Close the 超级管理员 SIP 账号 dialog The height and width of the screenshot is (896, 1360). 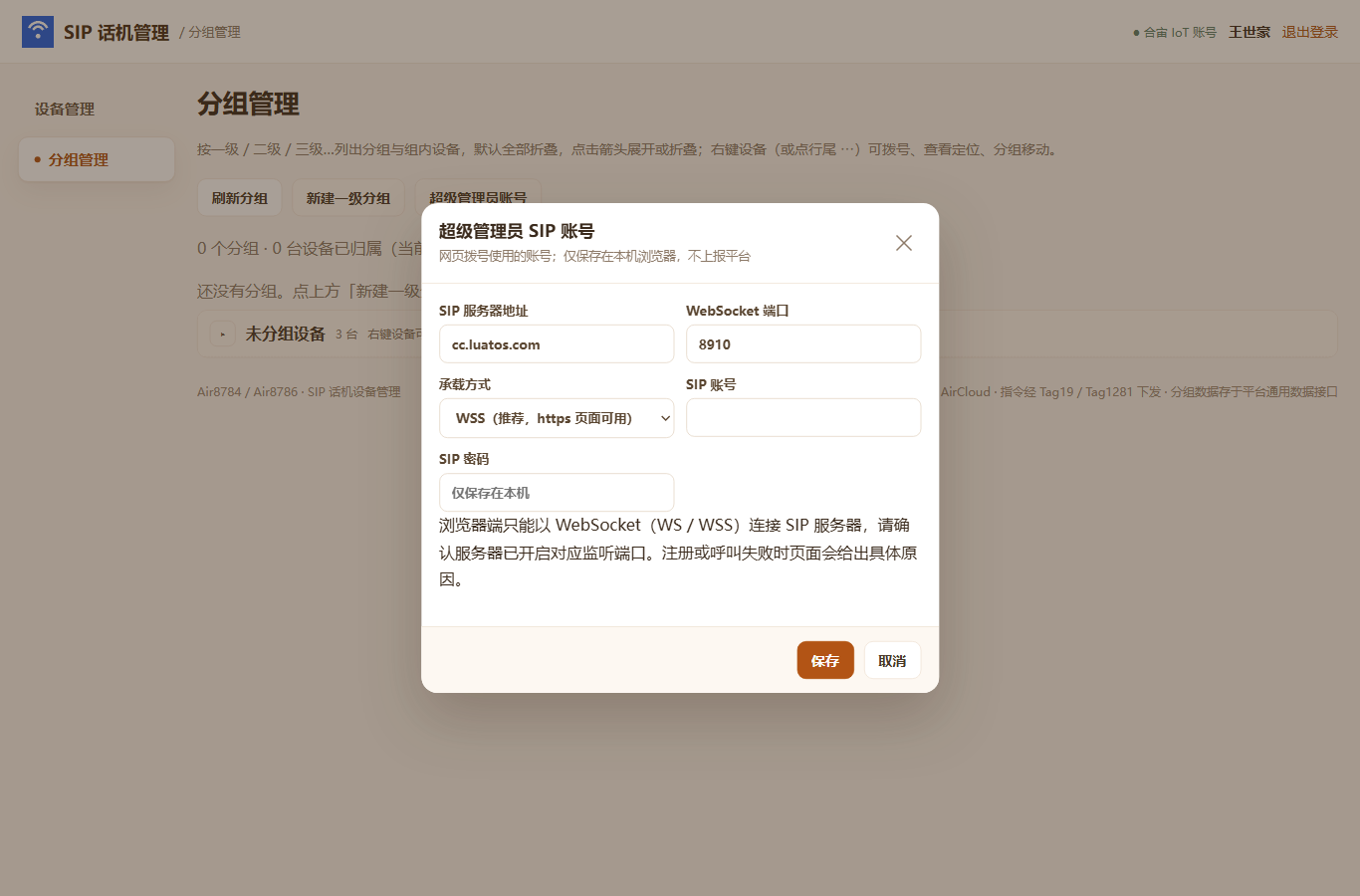(904, 243)
